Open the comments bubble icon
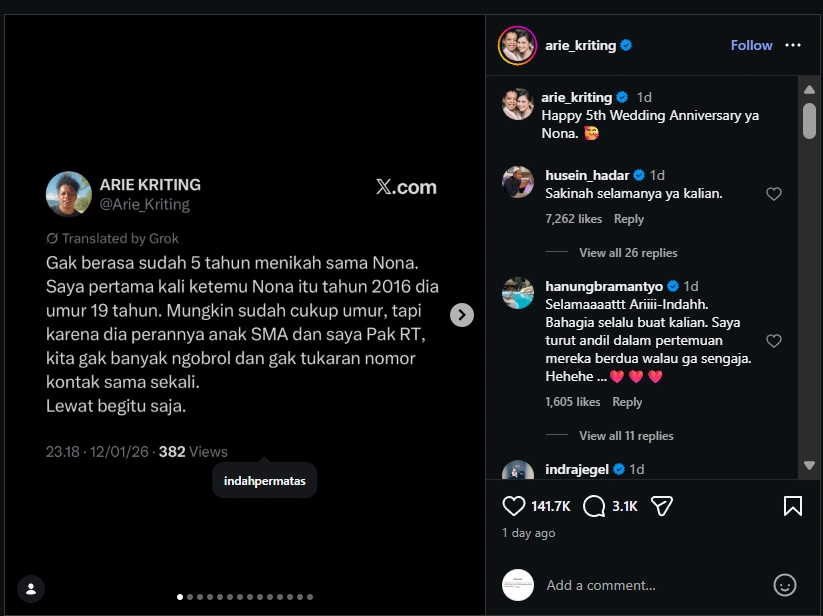This screenshot has height=616, width=823. tap(595, 506)
